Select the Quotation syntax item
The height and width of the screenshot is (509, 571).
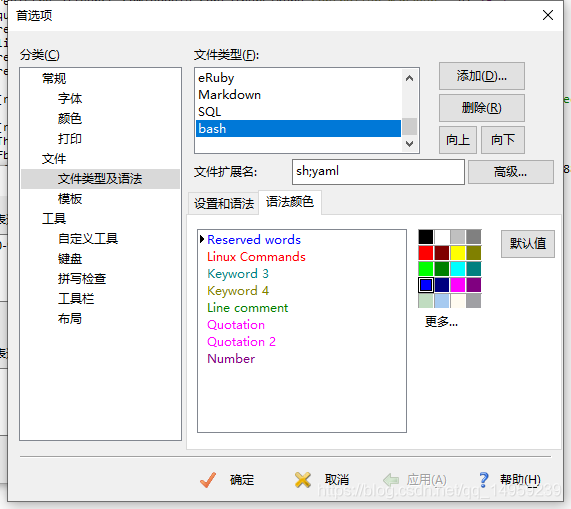pyautogui.click(x=236, y=325)
